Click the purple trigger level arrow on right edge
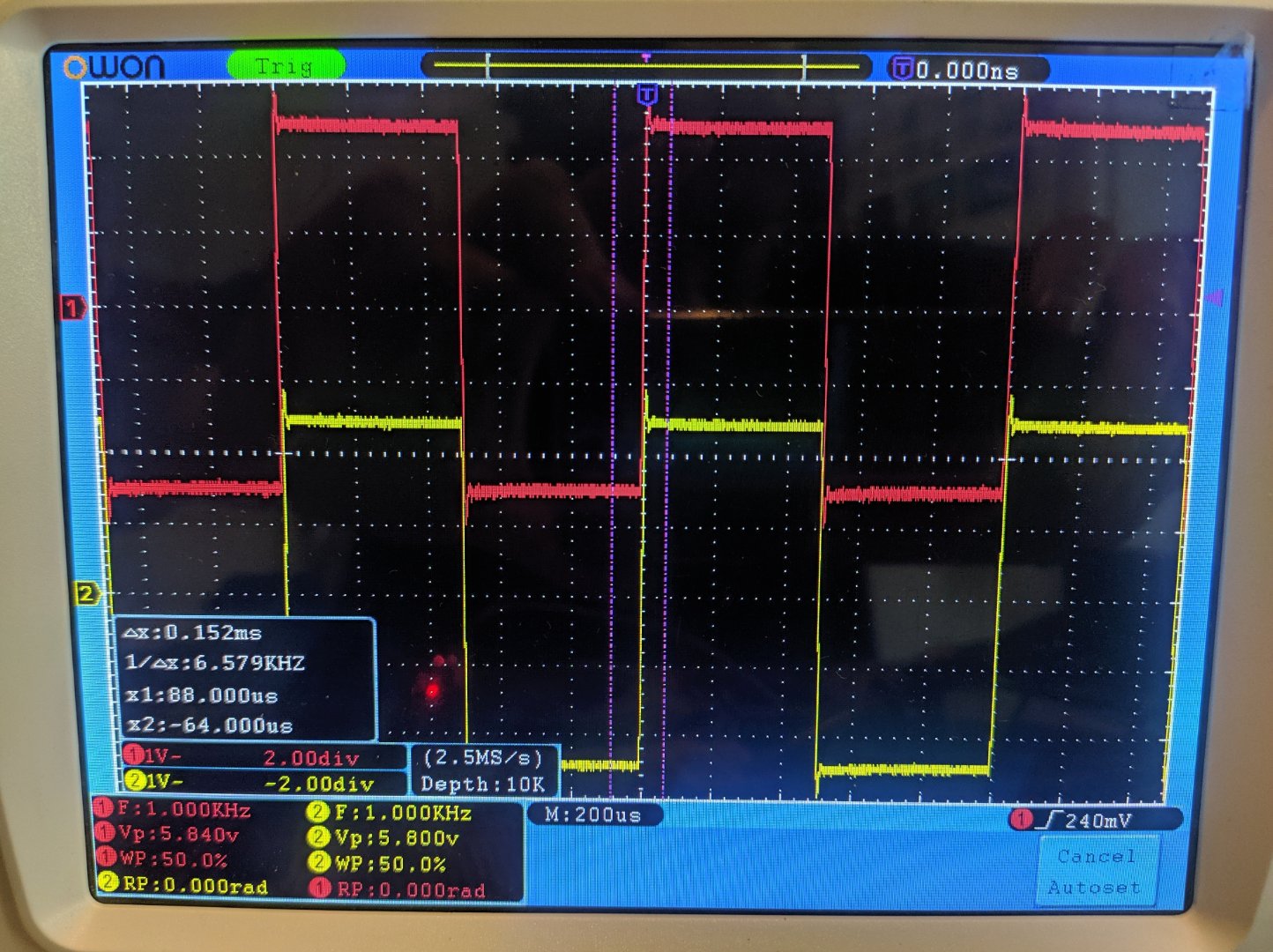 (1214, 299)
